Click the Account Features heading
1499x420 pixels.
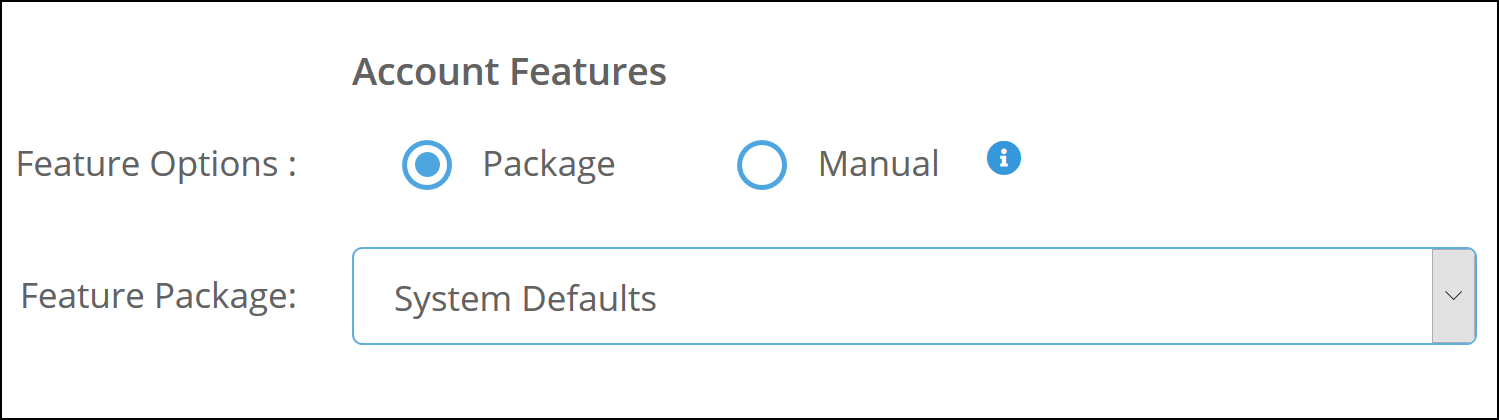click(x=509, y=73)
